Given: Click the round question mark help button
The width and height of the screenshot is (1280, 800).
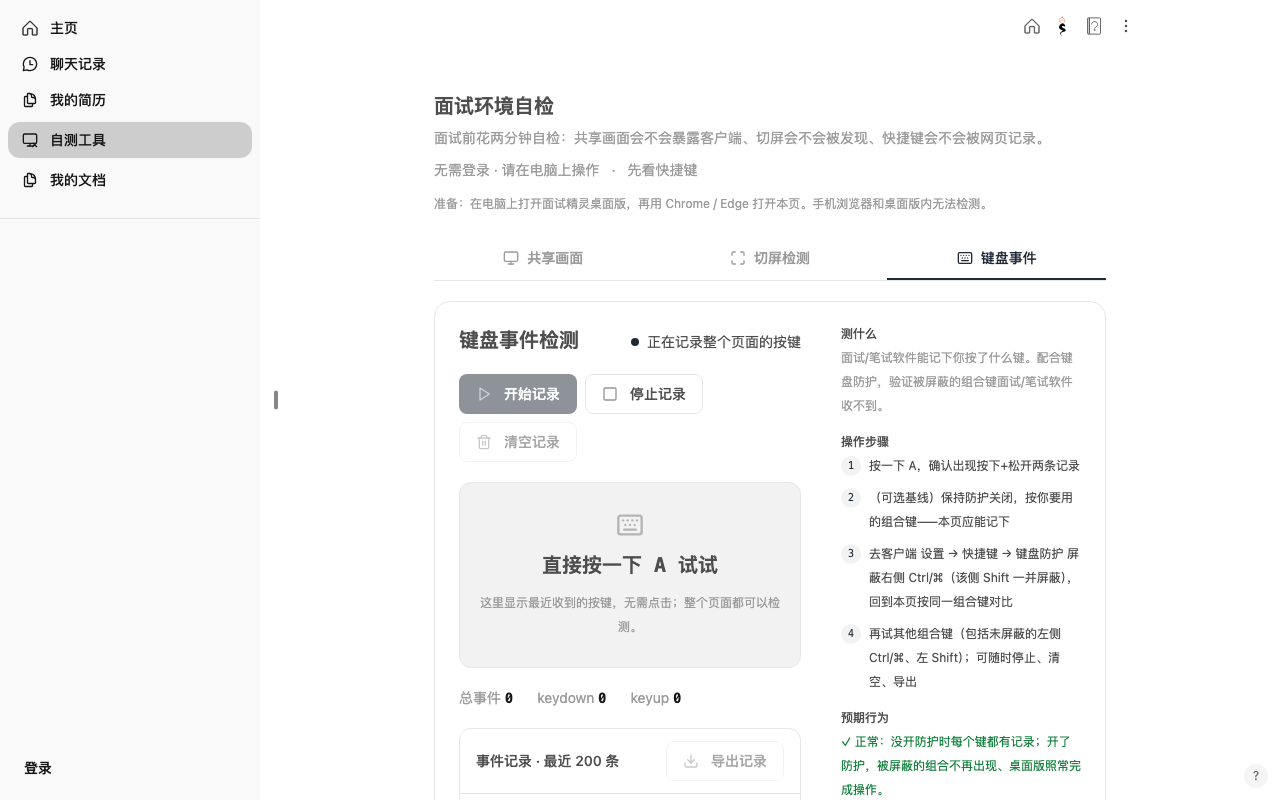Looking at the screenshot, I should coord(1256,776).
